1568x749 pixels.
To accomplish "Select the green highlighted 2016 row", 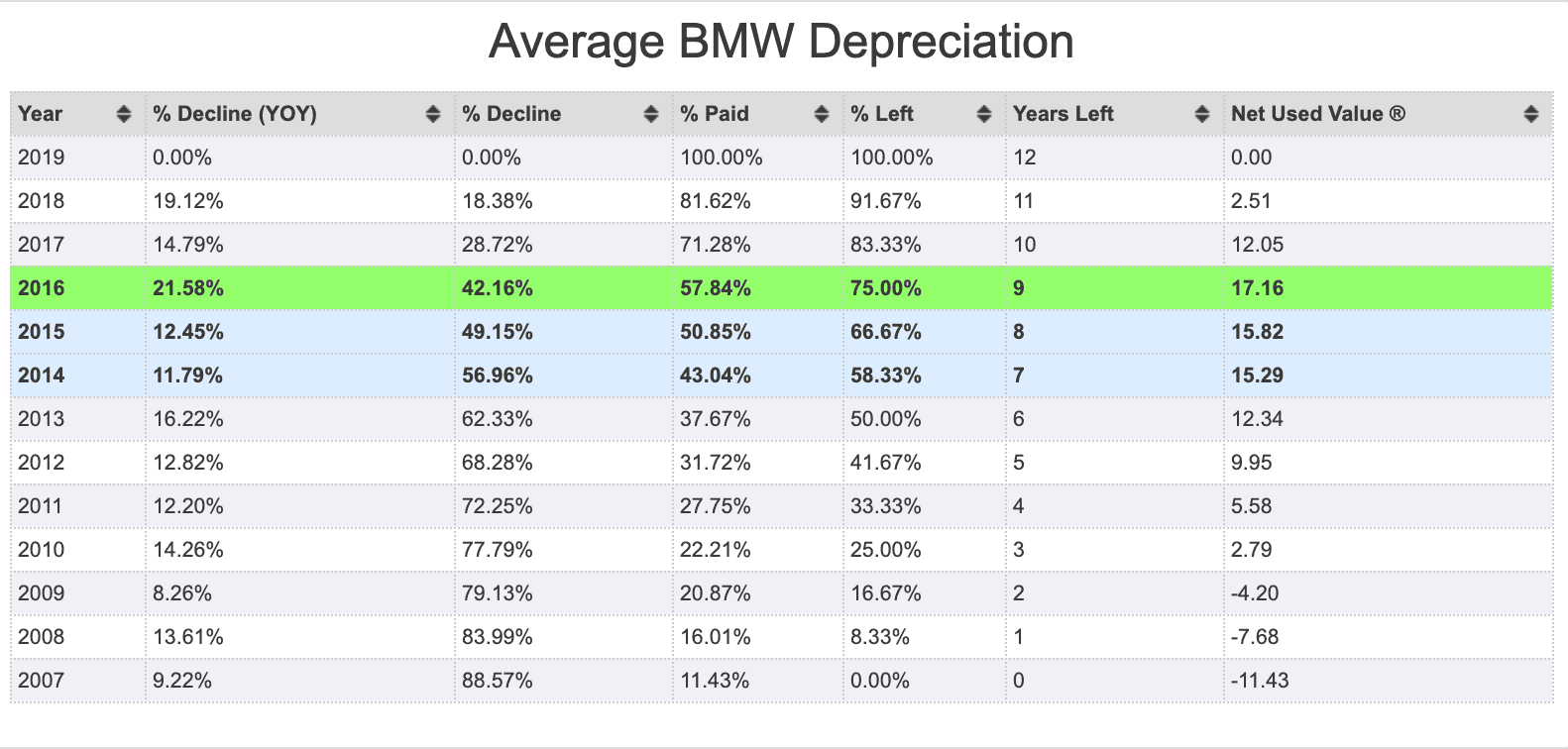I will click(x=781, y=288).
